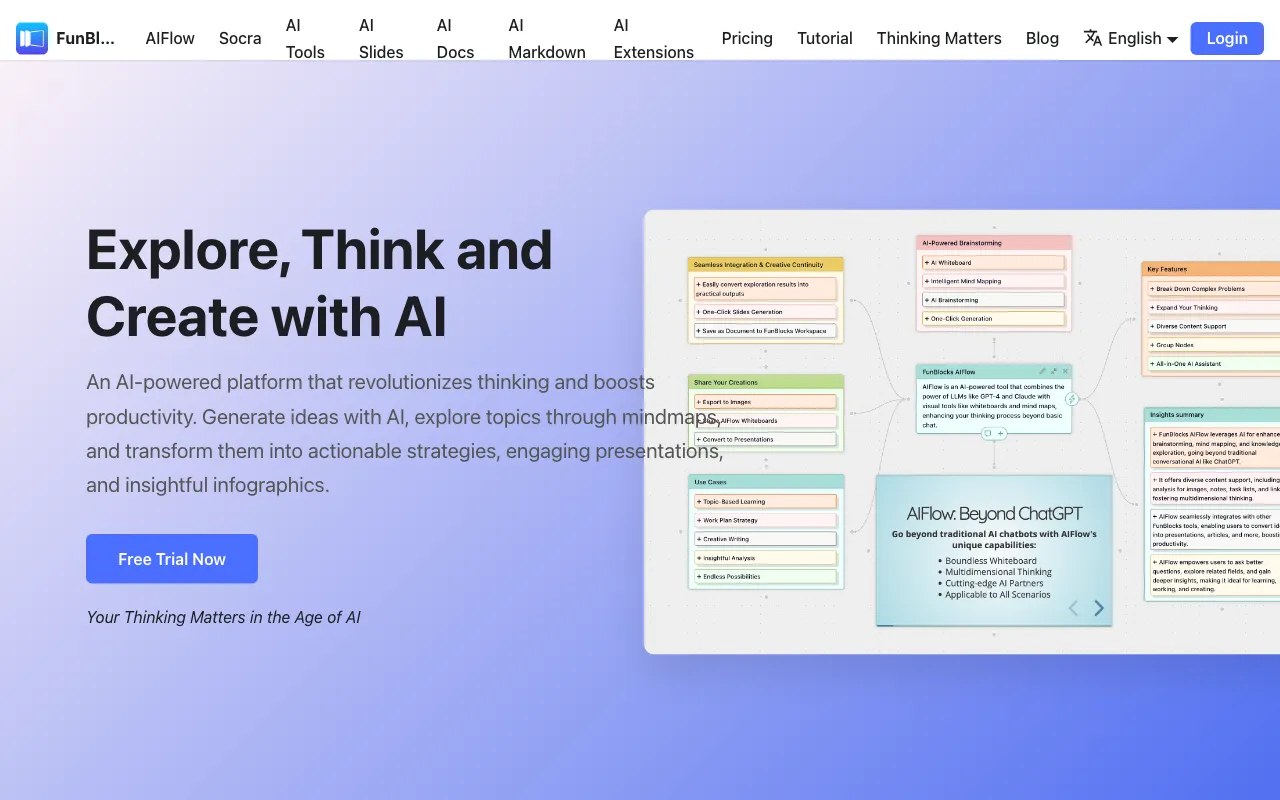Expand the Intelligent Mind Mapping item
Viewport: 1280px width, 800px height.
point(993,281)
